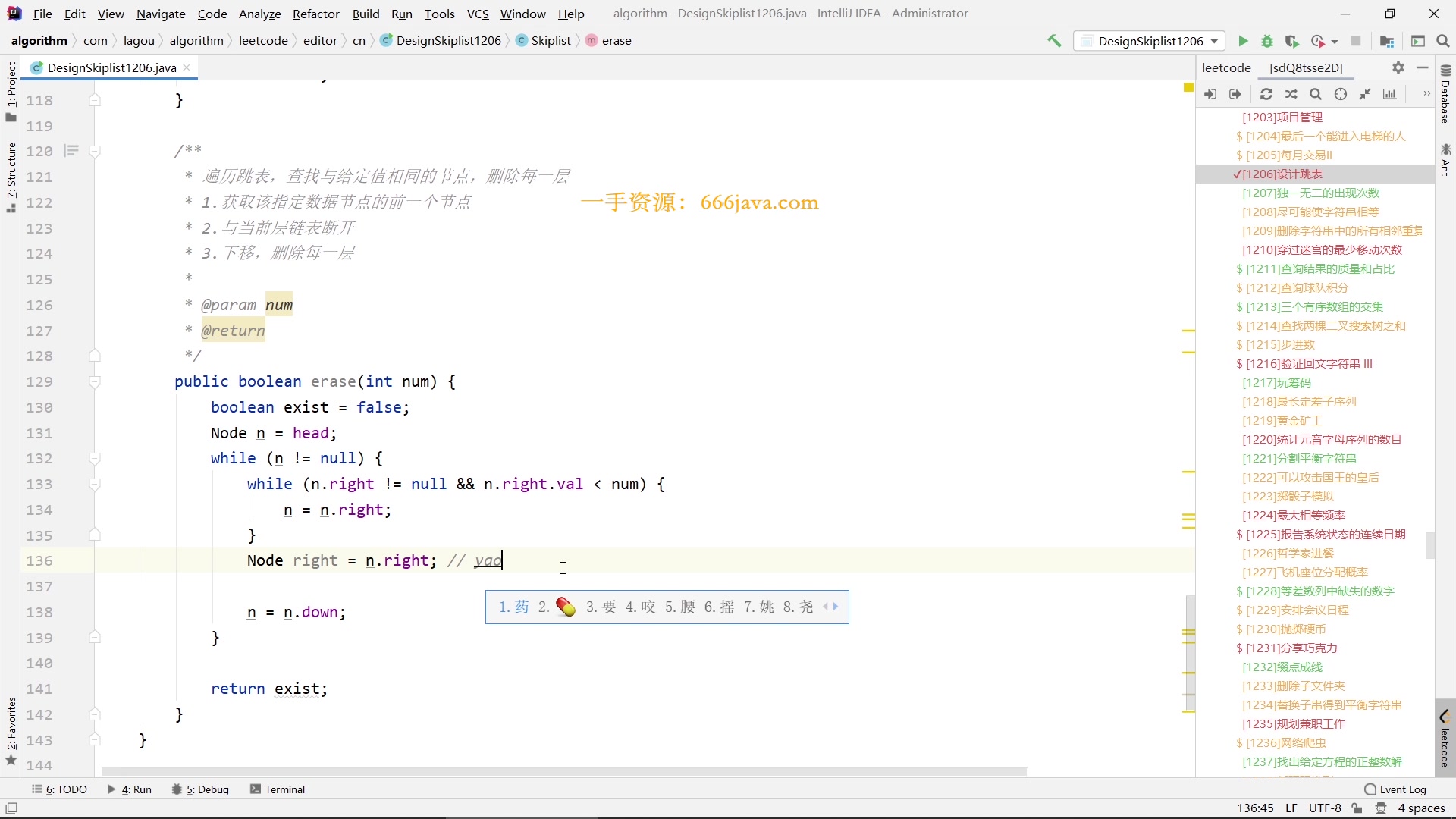
Task: Open Search Everywhere magnifier in toolbar
Action: [1442, 41]
